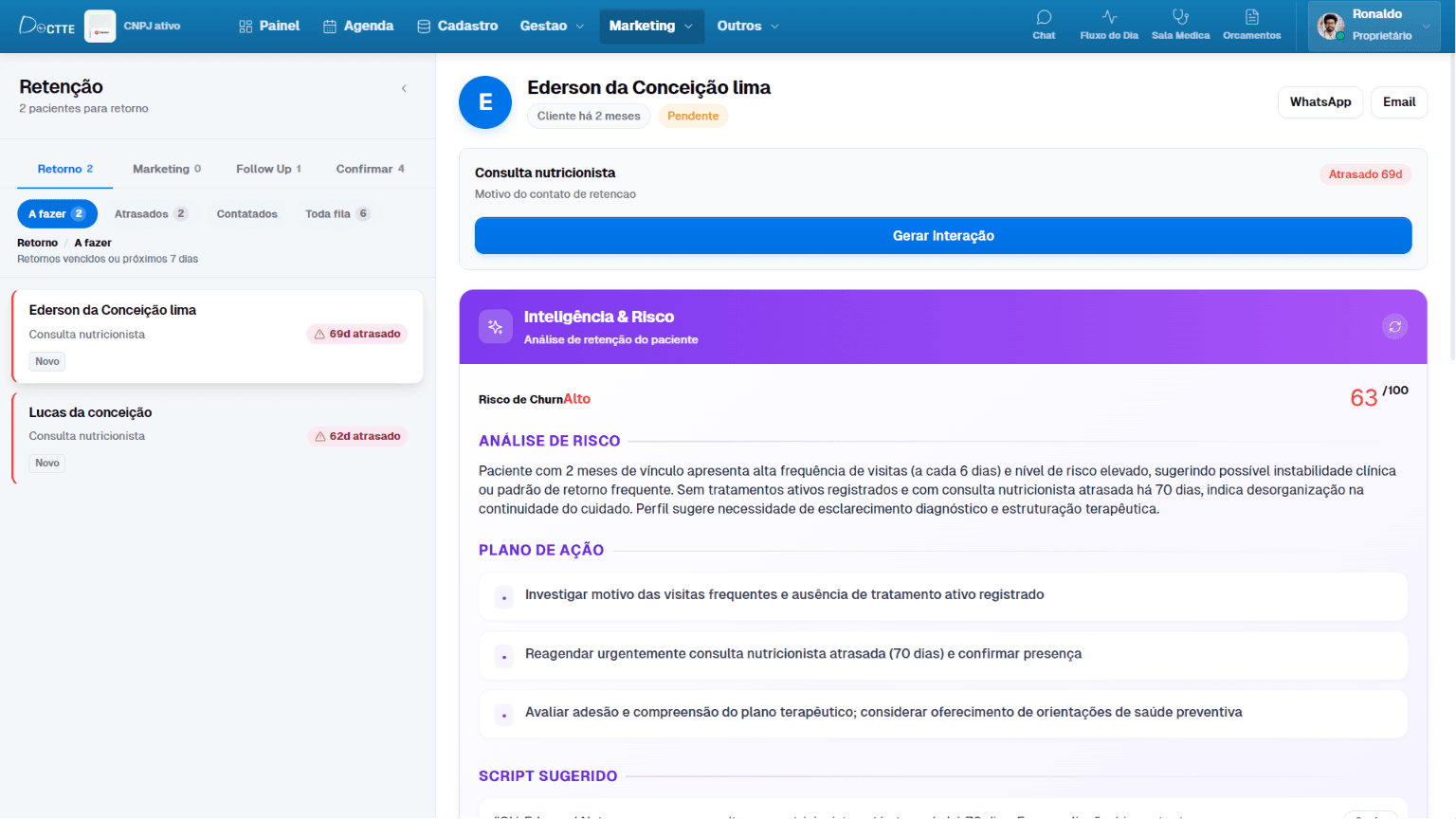Open the Agenda menu

tap(358, 26)
